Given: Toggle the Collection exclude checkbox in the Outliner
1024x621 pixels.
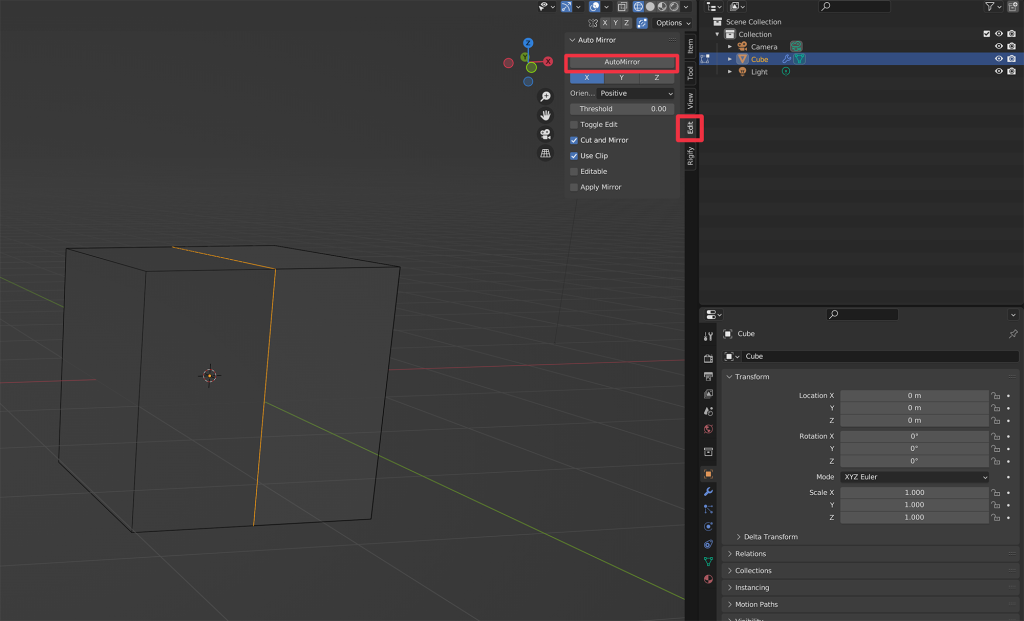Looking at the screenshot, I should click(987, 34).
